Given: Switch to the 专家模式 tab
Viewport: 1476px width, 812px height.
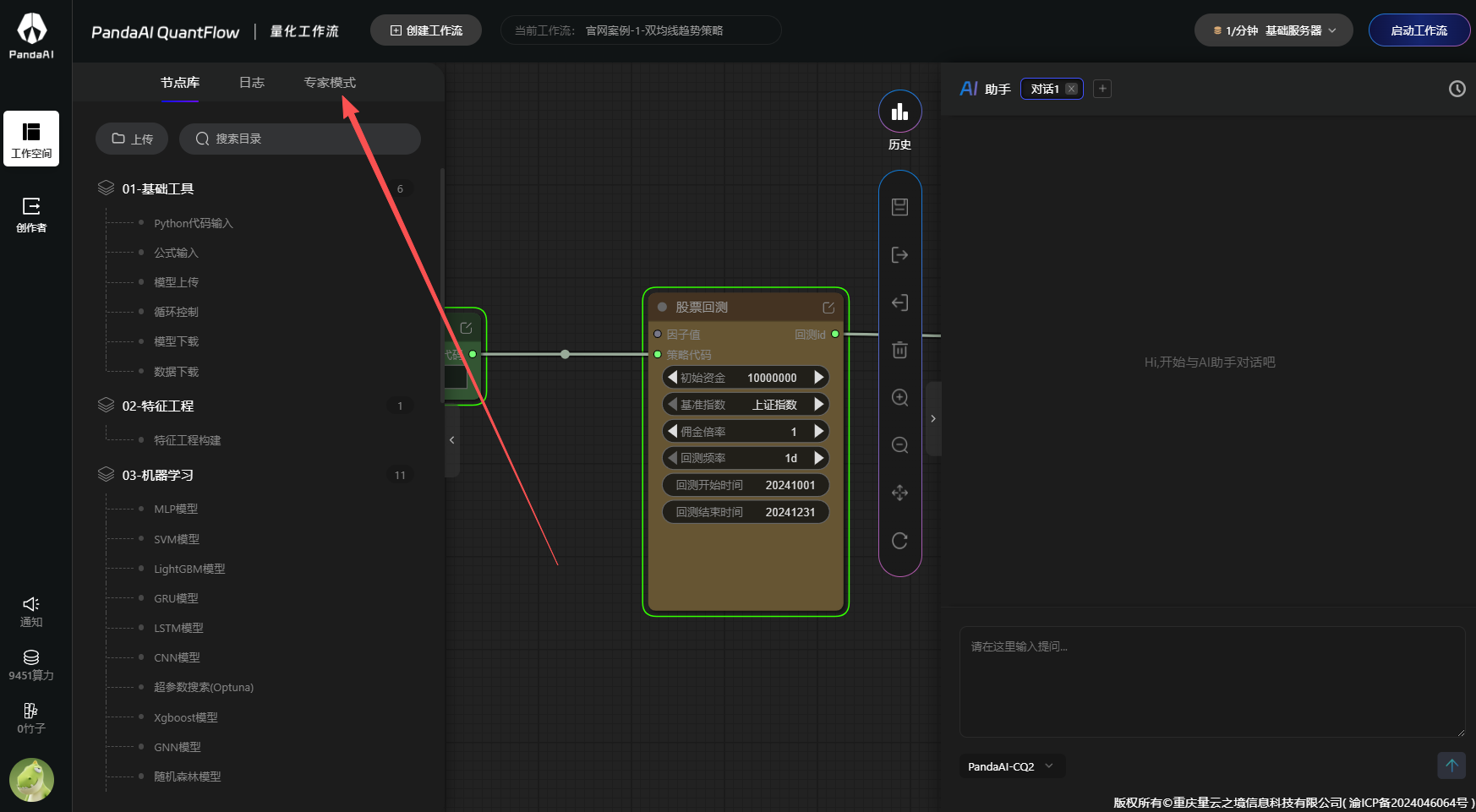Looking at the screenshot, I should [x=330, y=83].
